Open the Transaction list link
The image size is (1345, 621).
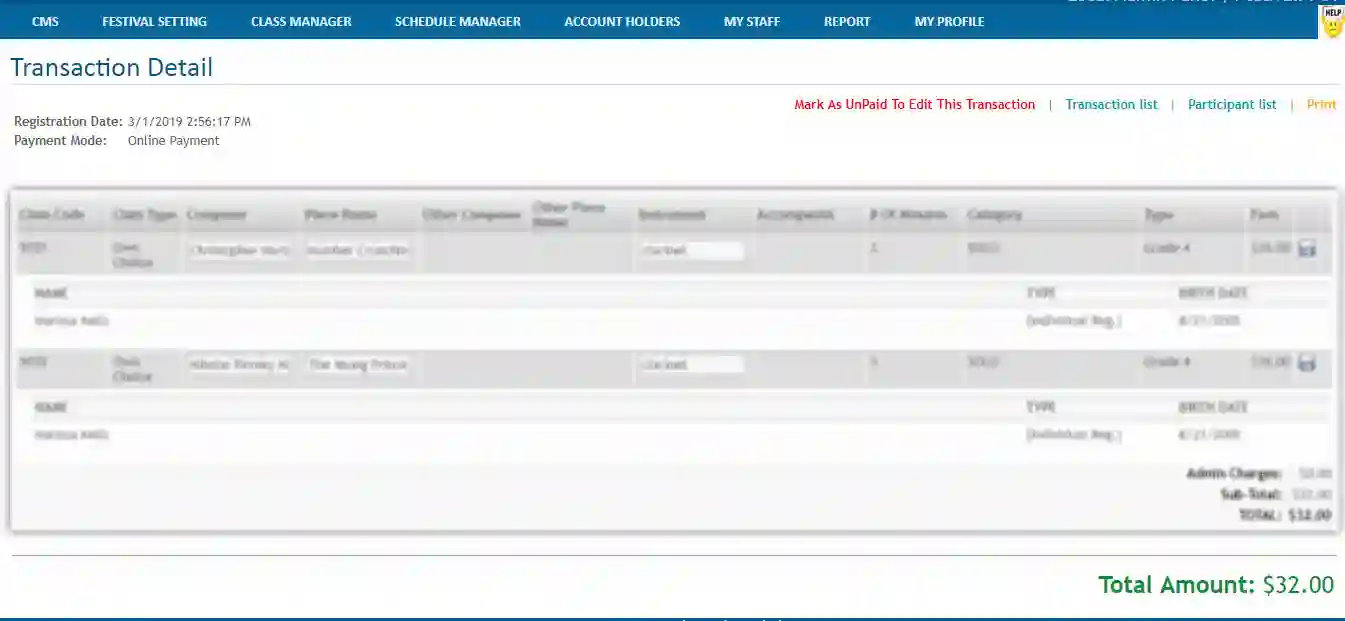[1111, 104]
